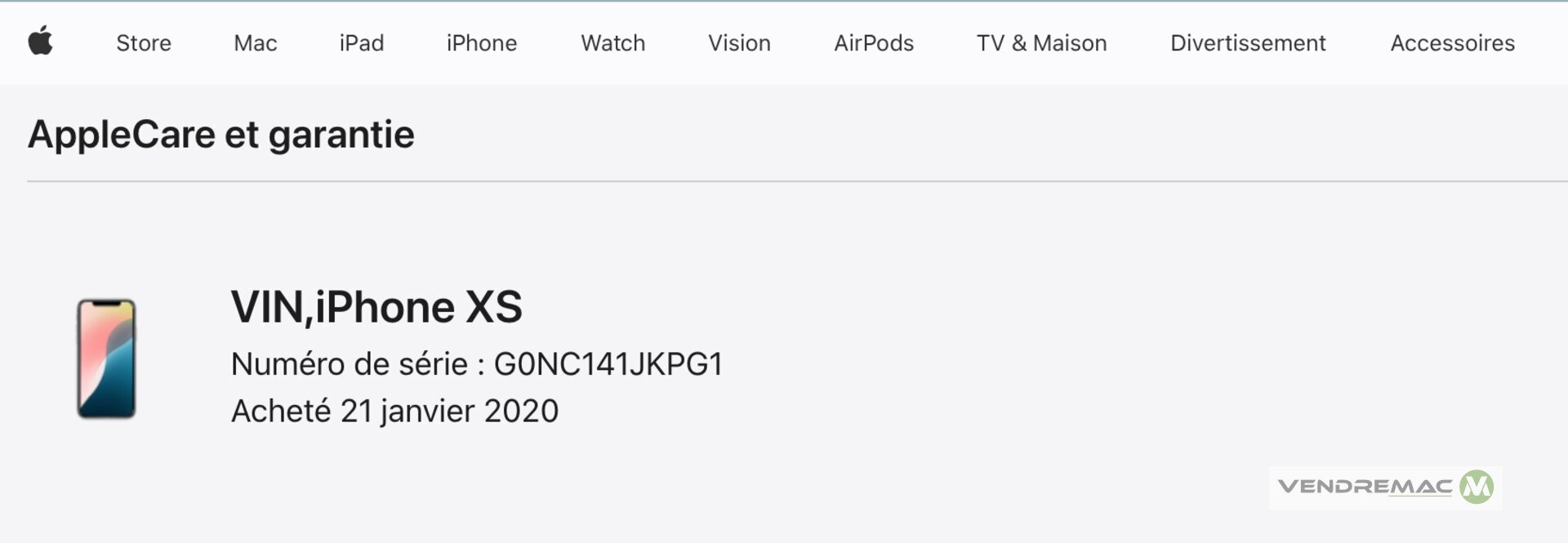Open the Divertissement menu
The height and width of the screenshot is (543, 1568).
(1248, 43)
